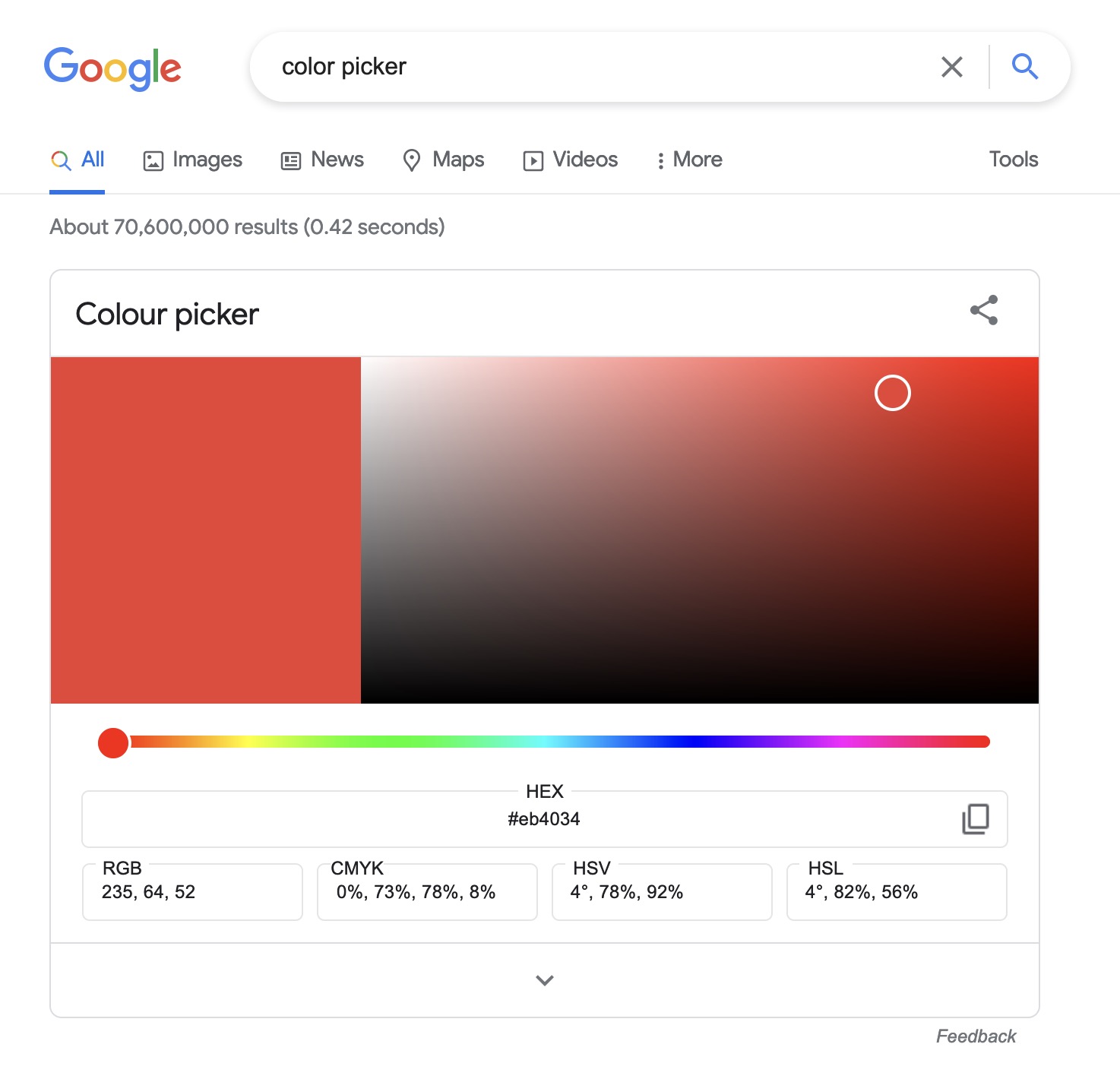
Task: Click inside the HEX input field
Action: tap(544, 819)
